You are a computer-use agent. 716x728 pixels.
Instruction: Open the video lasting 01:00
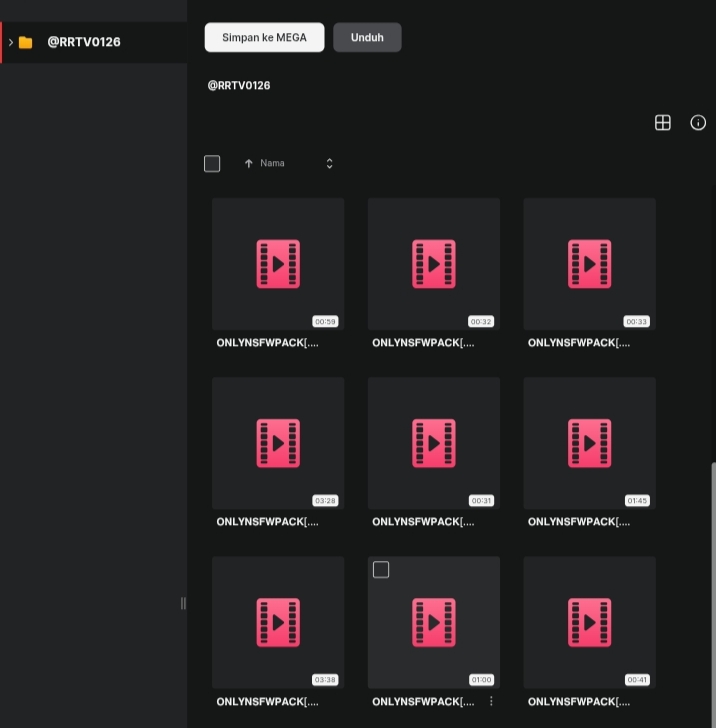coord(434,622)
